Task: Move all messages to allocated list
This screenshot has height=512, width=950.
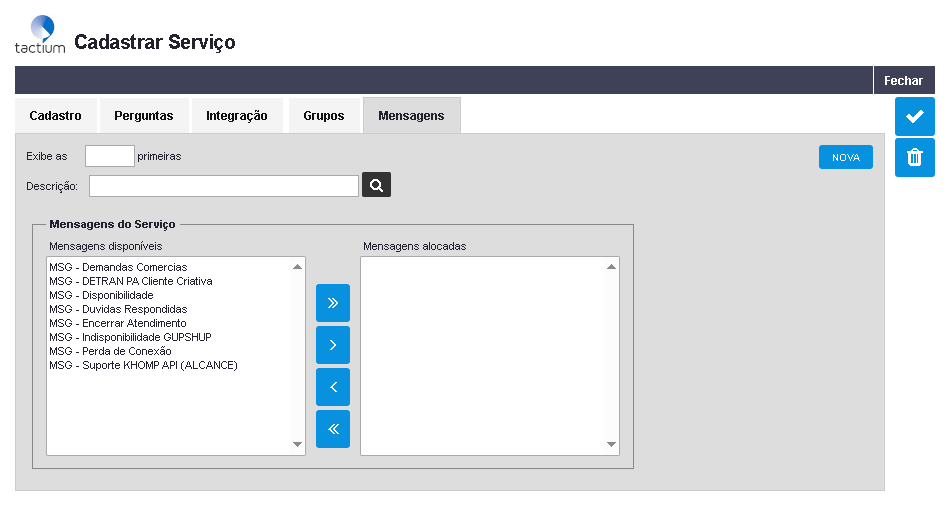Action: point(333,303)
